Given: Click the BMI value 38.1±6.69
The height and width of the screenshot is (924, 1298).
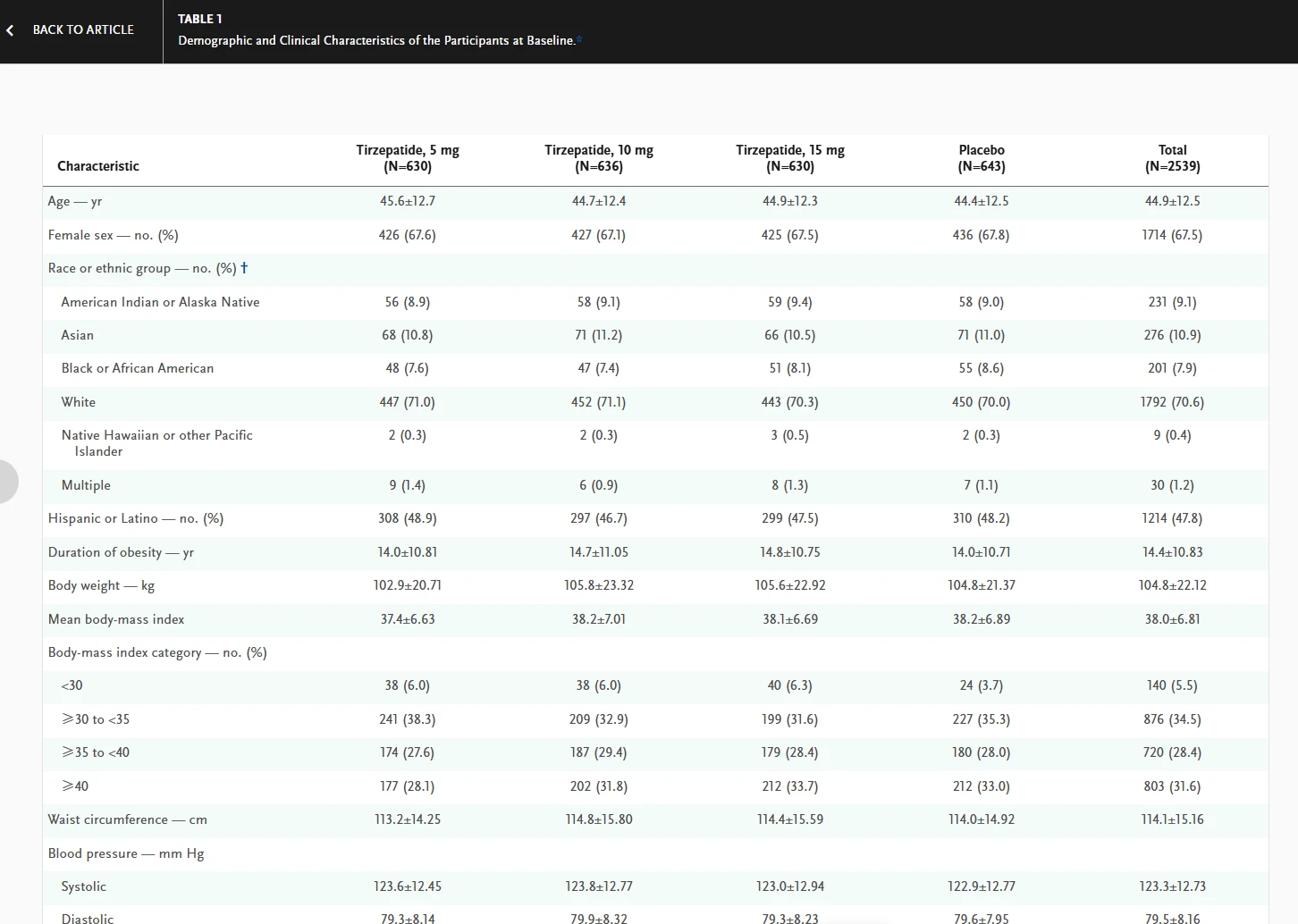Looking at the screenshot, I should click(790, 619).
